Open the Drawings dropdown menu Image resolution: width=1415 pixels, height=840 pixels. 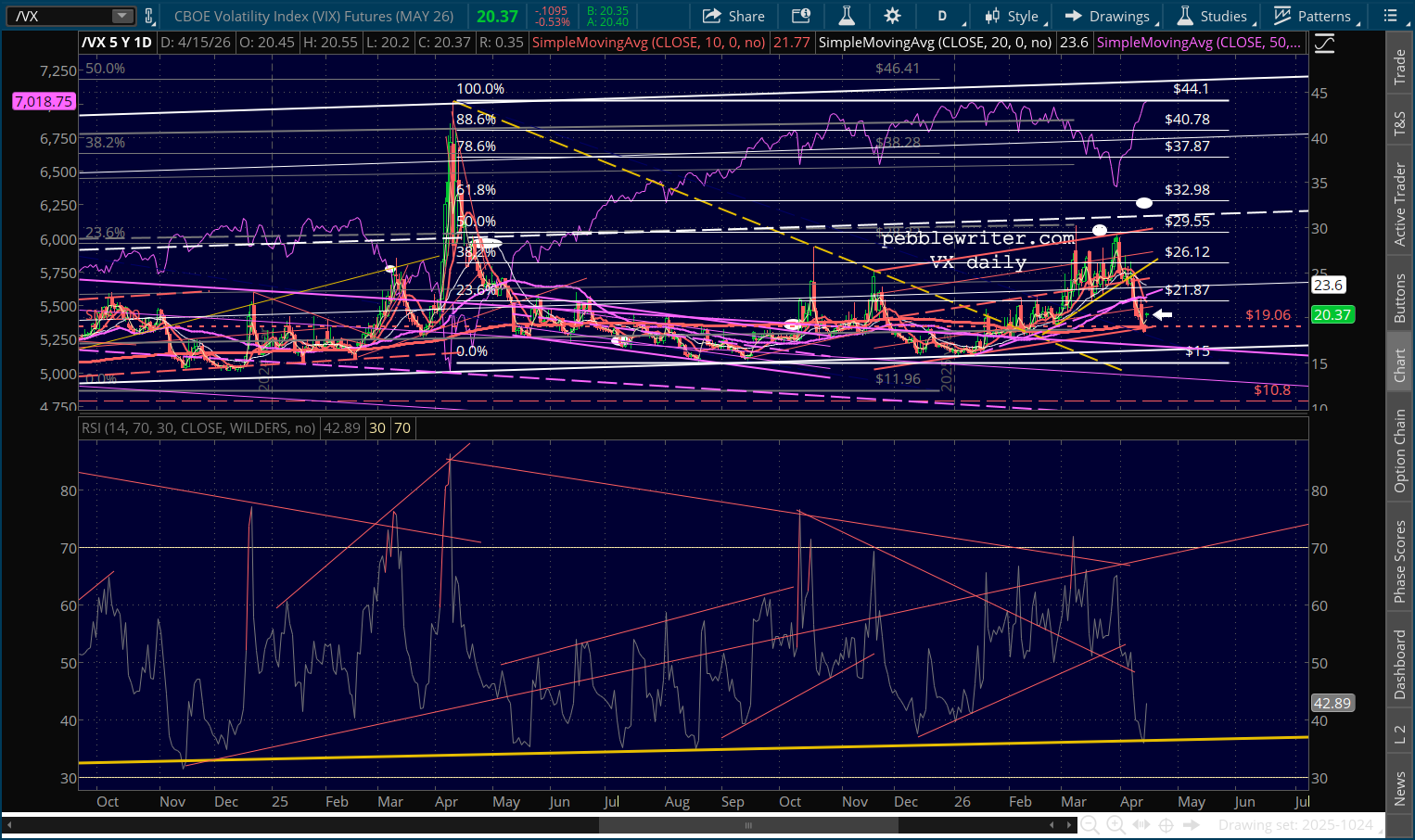point(1108,16)
